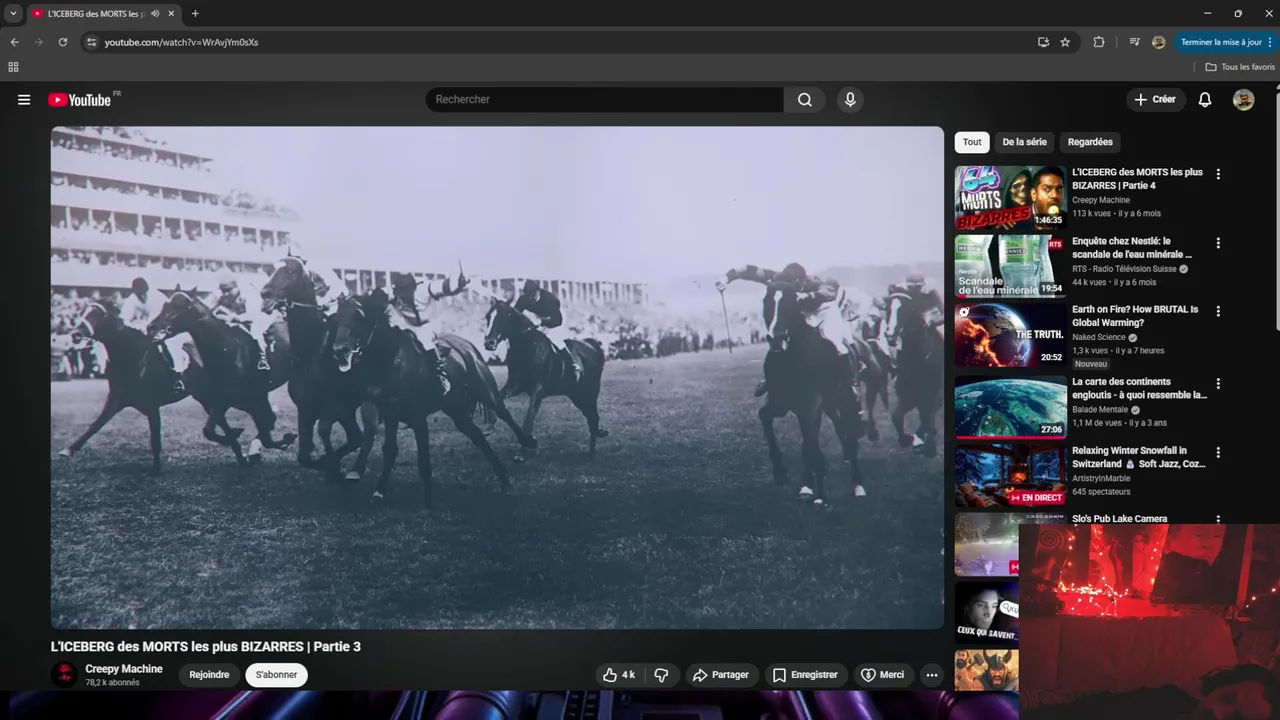Go back in browser history
1280x720 pixels.
click(x=14, y=42)
